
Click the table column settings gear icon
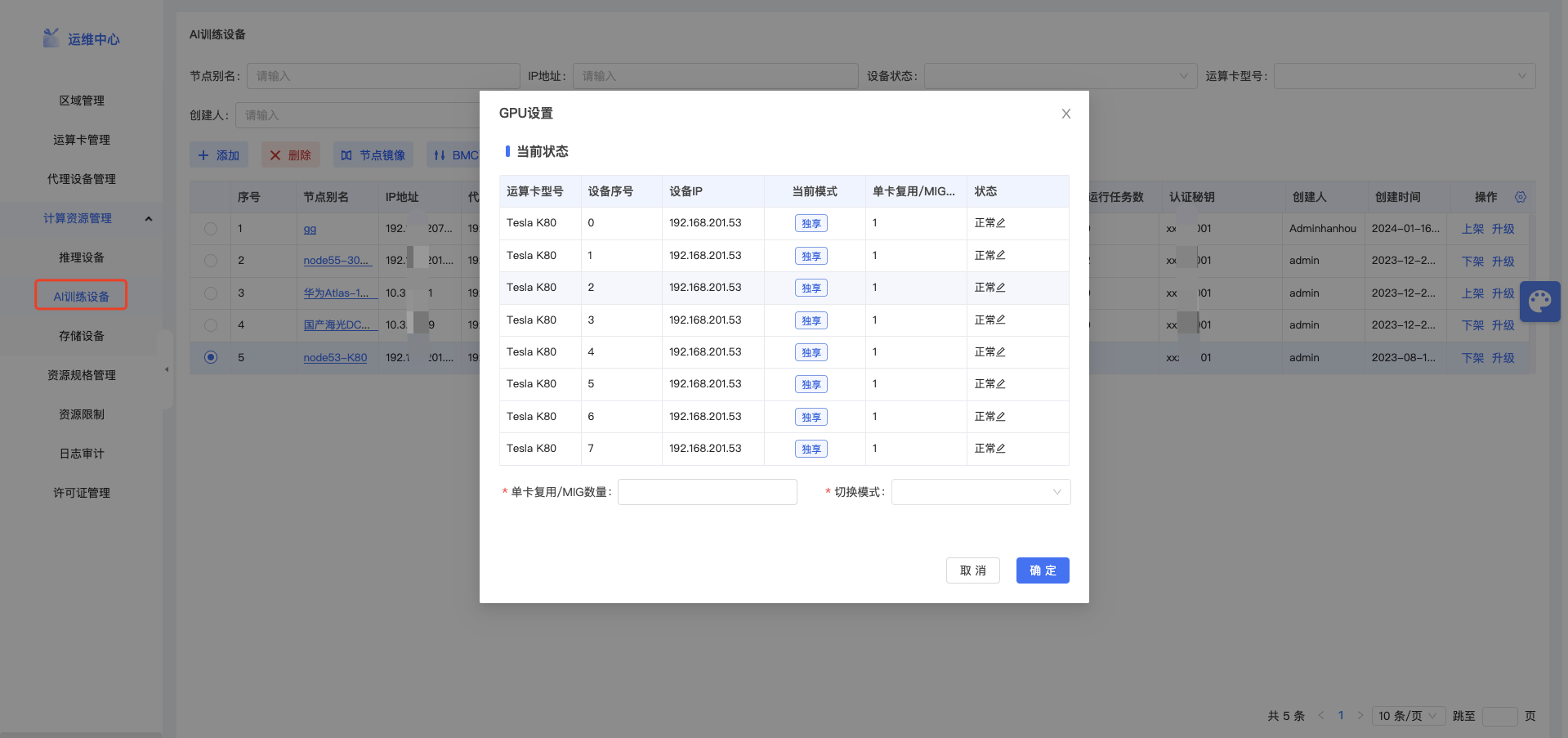1521,197
